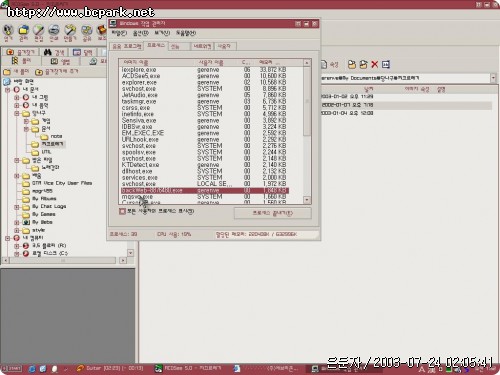Open the Help menu in Task Manager
The width and height of the screenshot is (500, 375).
point(186,33)
